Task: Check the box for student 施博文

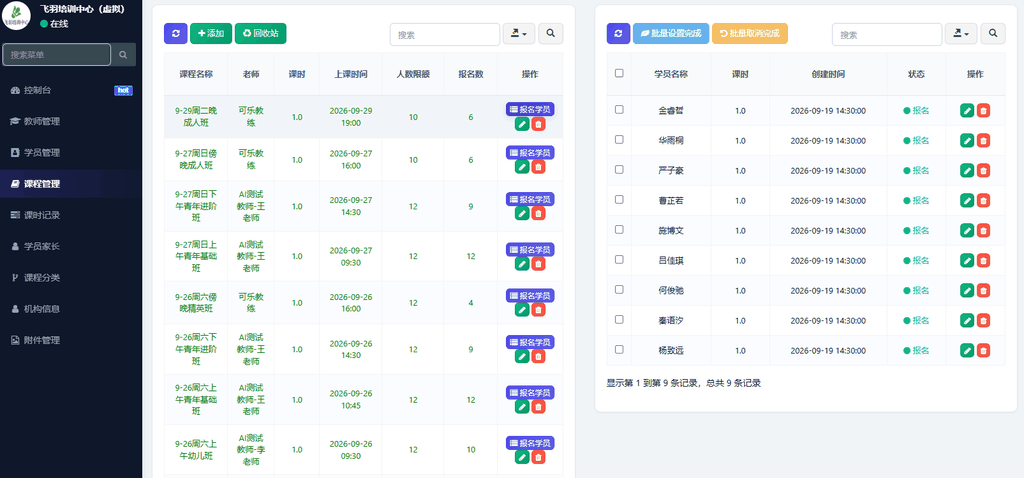Action: tap(619, 230)
